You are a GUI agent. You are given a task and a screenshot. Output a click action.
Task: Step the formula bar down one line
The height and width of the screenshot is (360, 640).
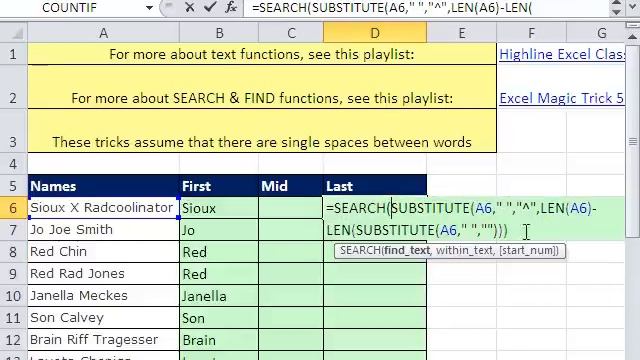[x=616, y=12]
